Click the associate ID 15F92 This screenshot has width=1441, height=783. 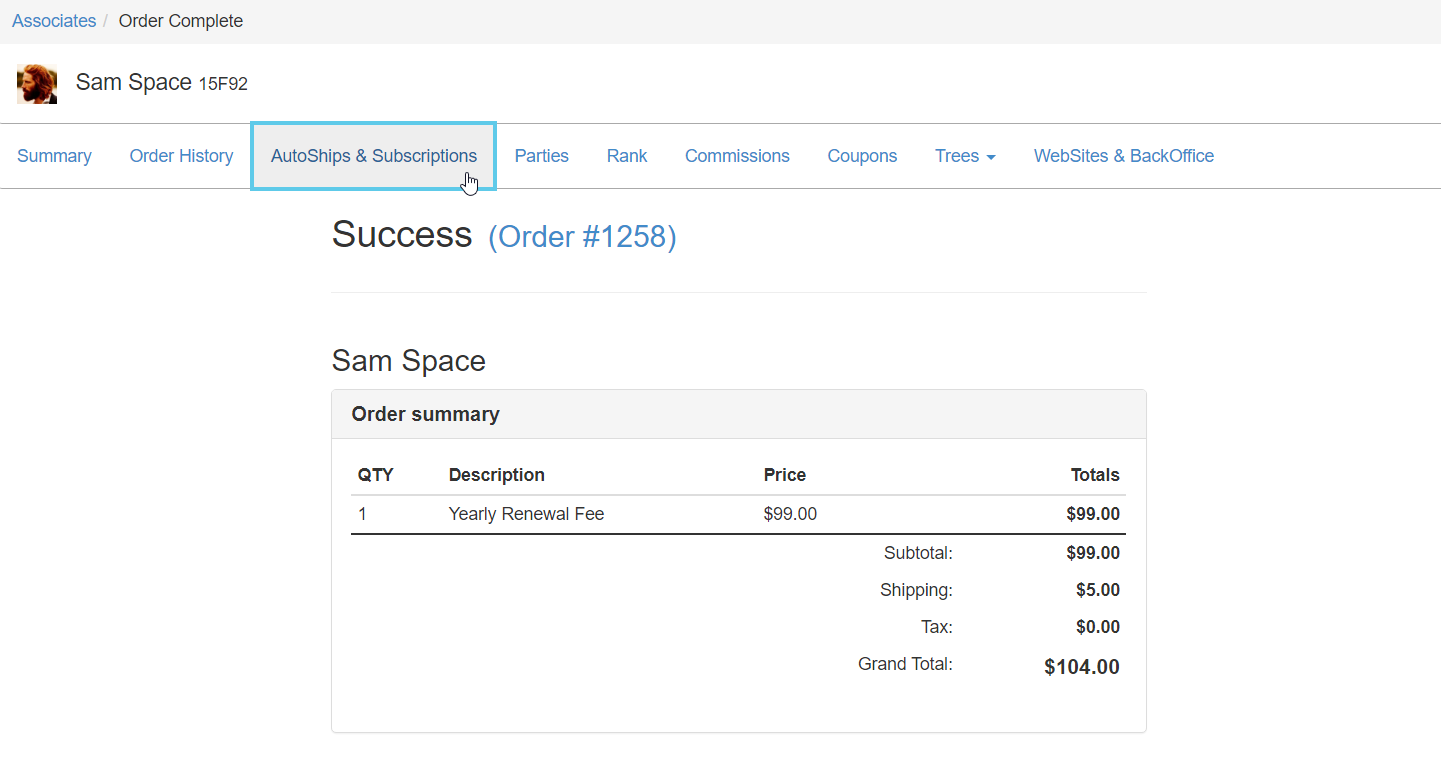pyautogui.click(x=223, y=84)
